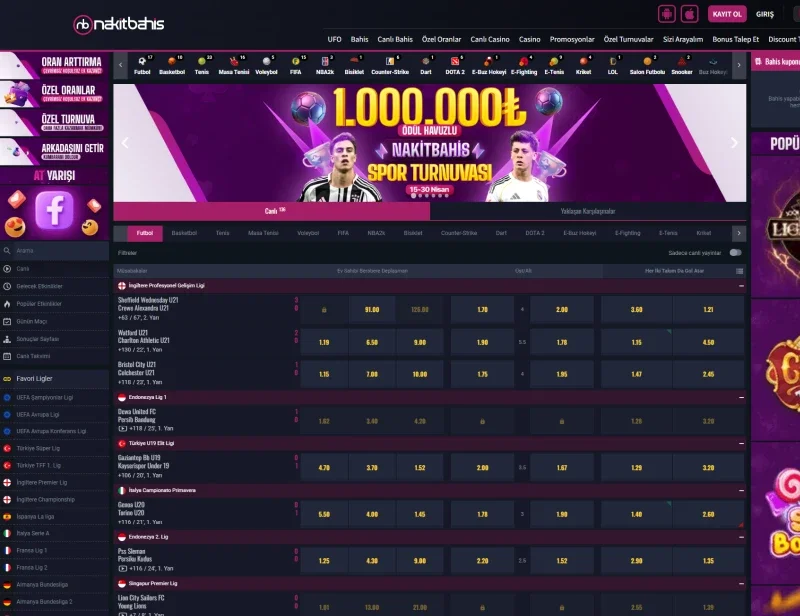Select the Masa Tenisi filter tab
The image size is (800, 616).
(x=263, y=233)
